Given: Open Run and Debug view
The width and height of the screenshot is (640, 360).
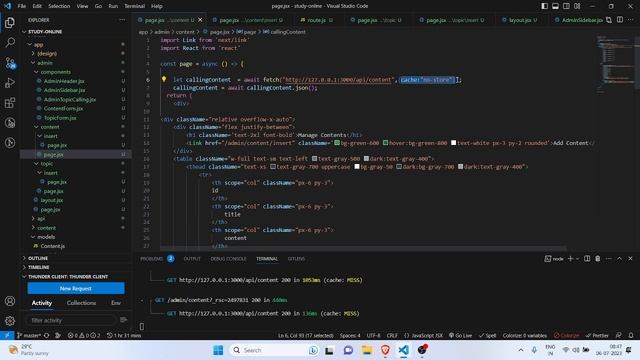Looking at the screenshot, I should coord(10,83).
